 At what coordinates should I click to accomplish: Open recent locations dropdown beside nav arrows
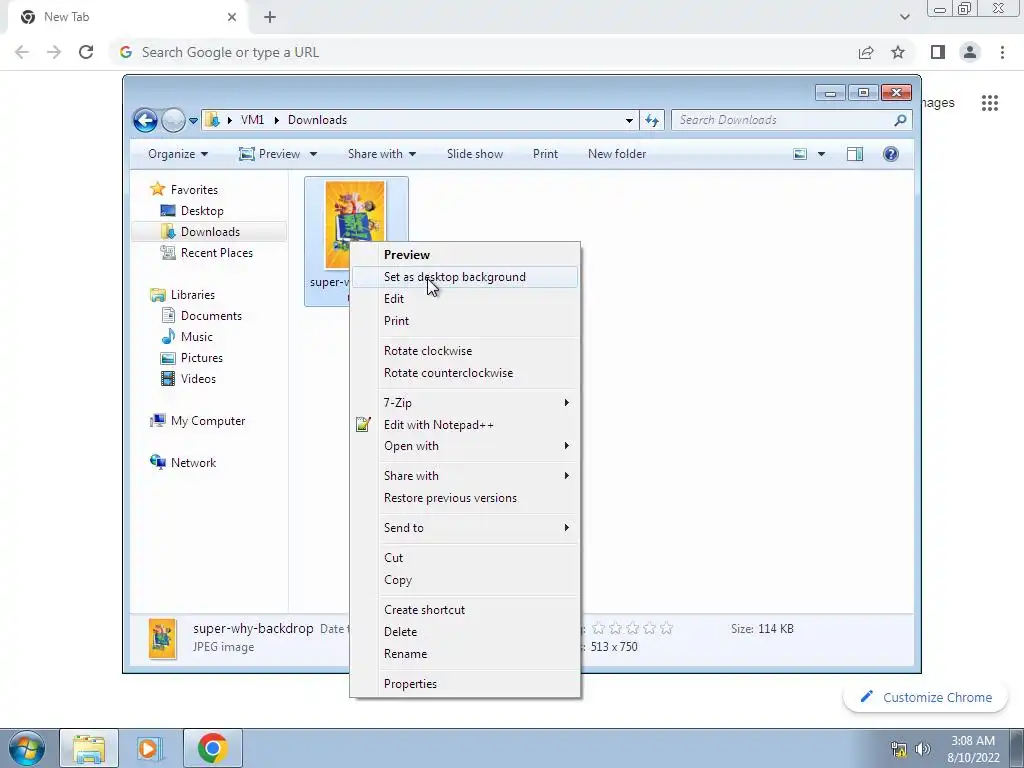point(193,121)
